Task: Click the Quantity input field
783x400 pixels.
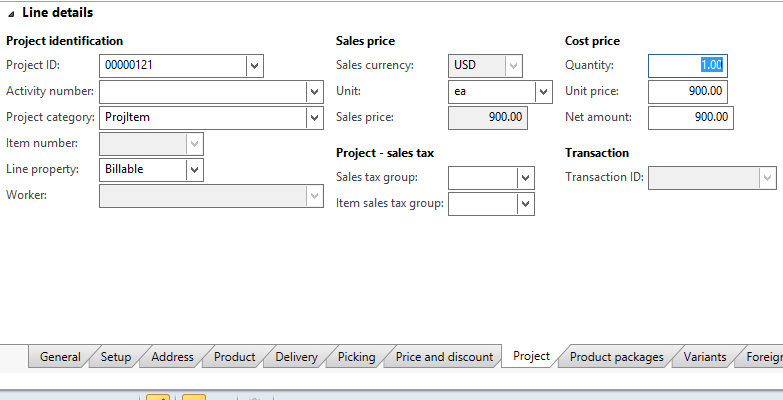Action: coord(686,66)
